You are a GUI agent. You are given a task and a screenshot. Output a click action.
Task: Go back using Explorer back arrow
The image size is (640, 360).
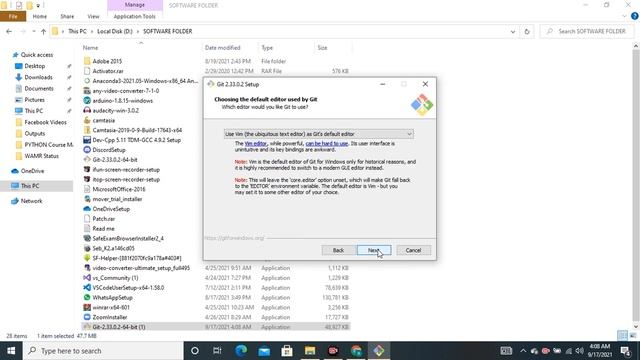tap(9, 31)
